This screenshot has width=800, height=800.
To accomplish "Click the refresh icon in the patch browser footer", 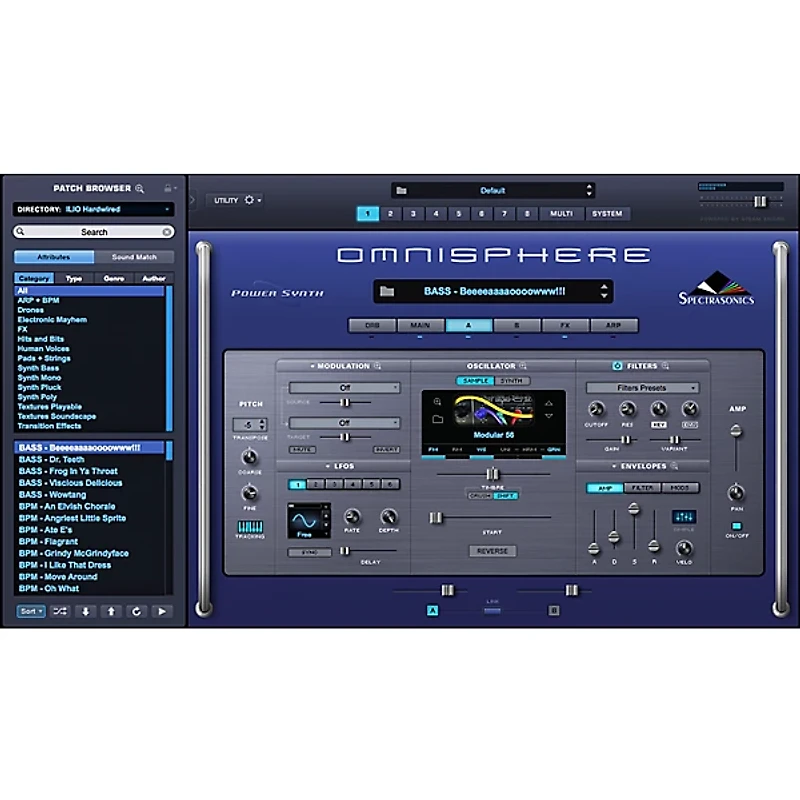I will [x=137, y=611].
